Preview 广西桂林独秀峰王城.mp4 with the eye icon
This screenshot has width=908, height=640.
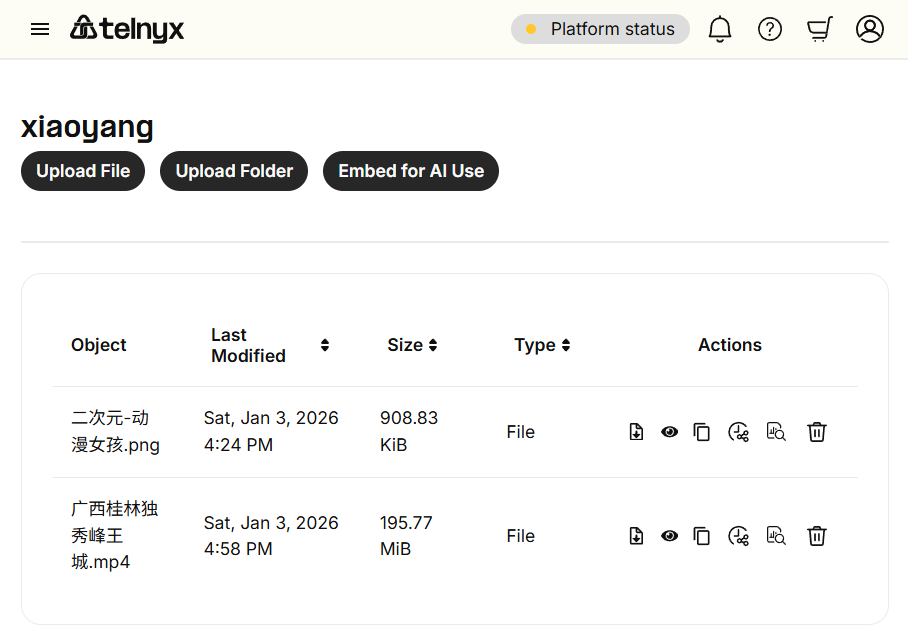(x=670, y=536)
